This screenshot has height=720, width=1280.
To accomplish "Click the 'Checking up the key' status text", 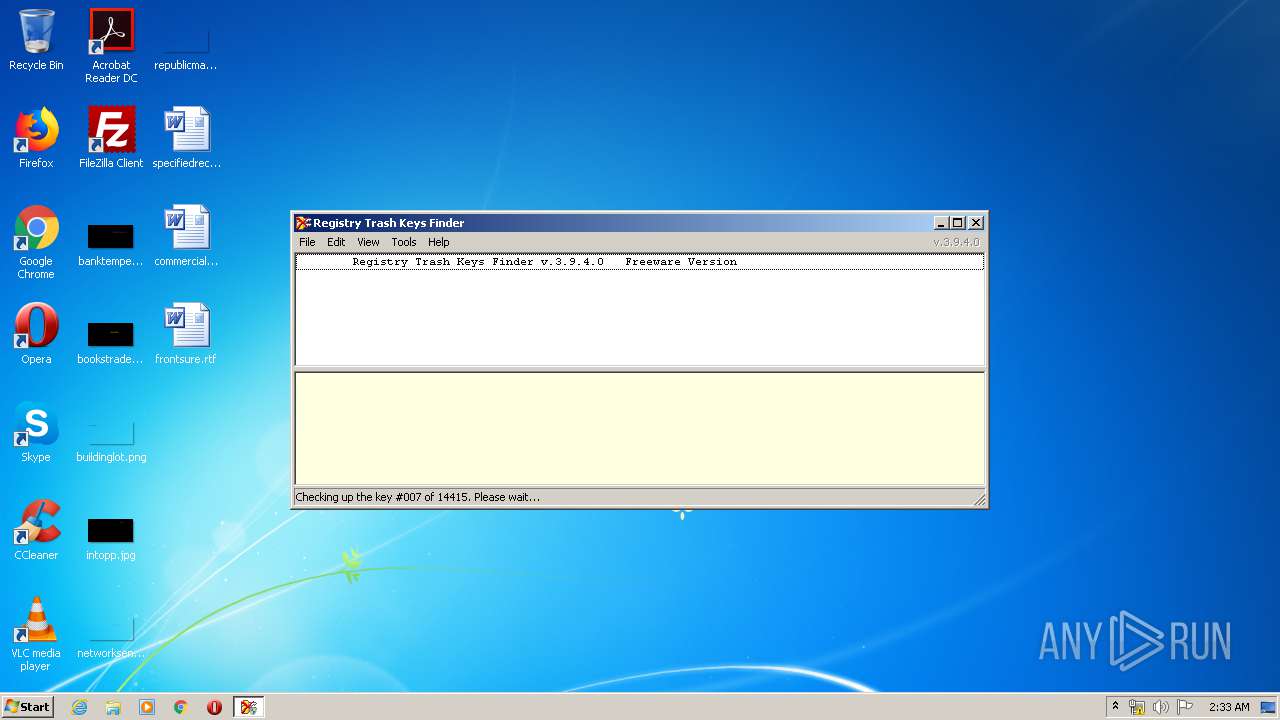I will tap(417, 497).
